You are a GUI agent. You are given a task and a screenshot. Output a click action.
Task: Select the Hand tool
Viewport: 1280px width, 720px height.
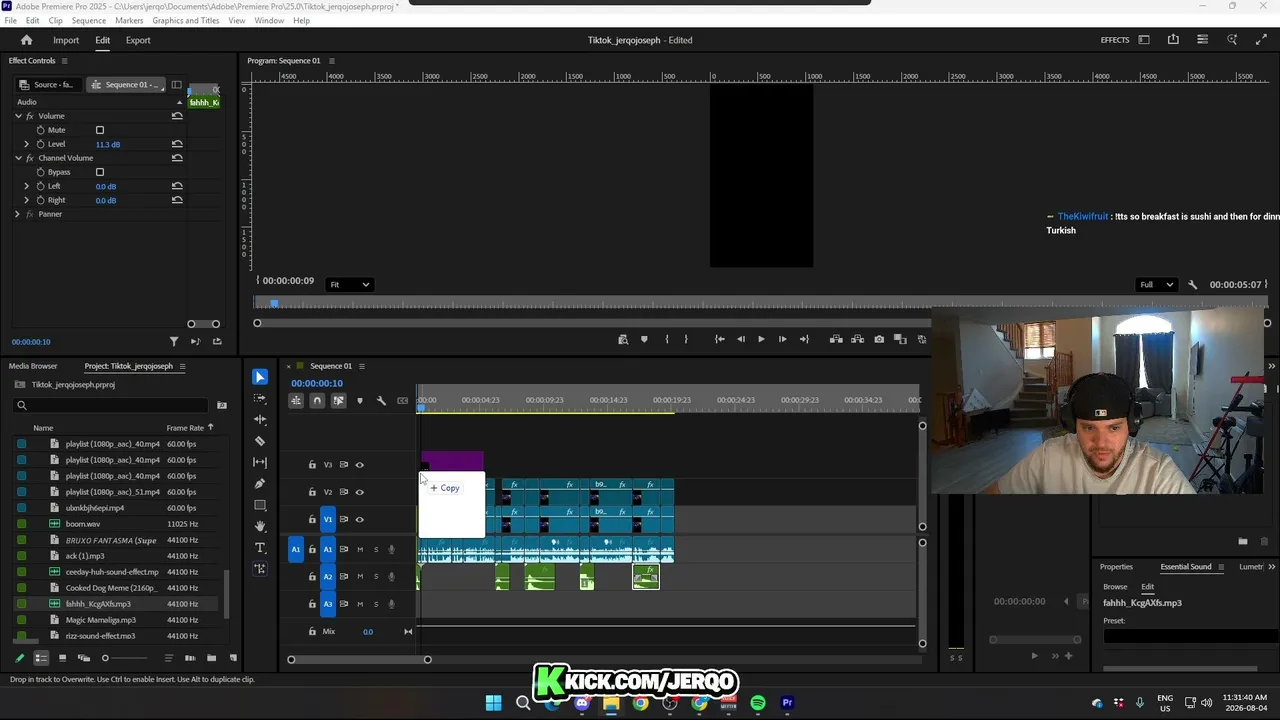tap(260, 526)
